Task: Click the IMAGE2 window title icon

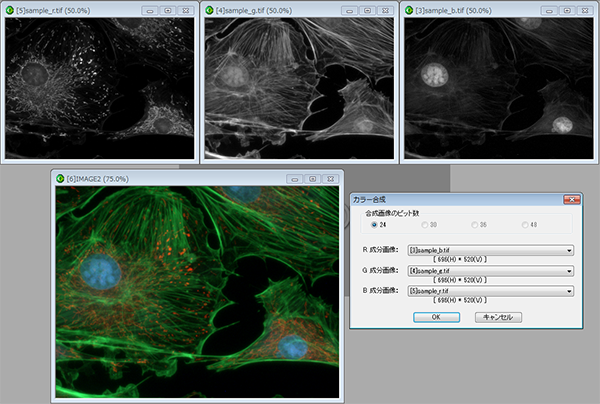Action: coord(59,178)
